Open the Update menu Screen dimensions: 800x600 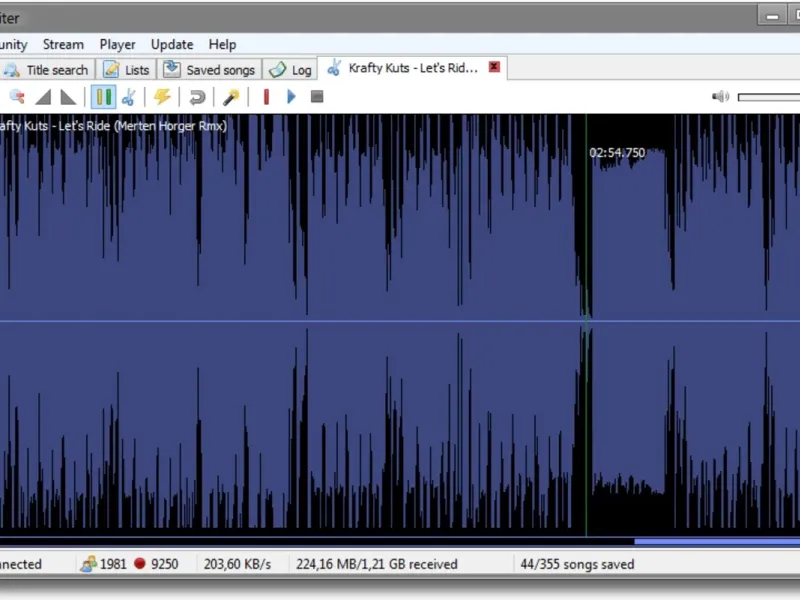(172, 44)
